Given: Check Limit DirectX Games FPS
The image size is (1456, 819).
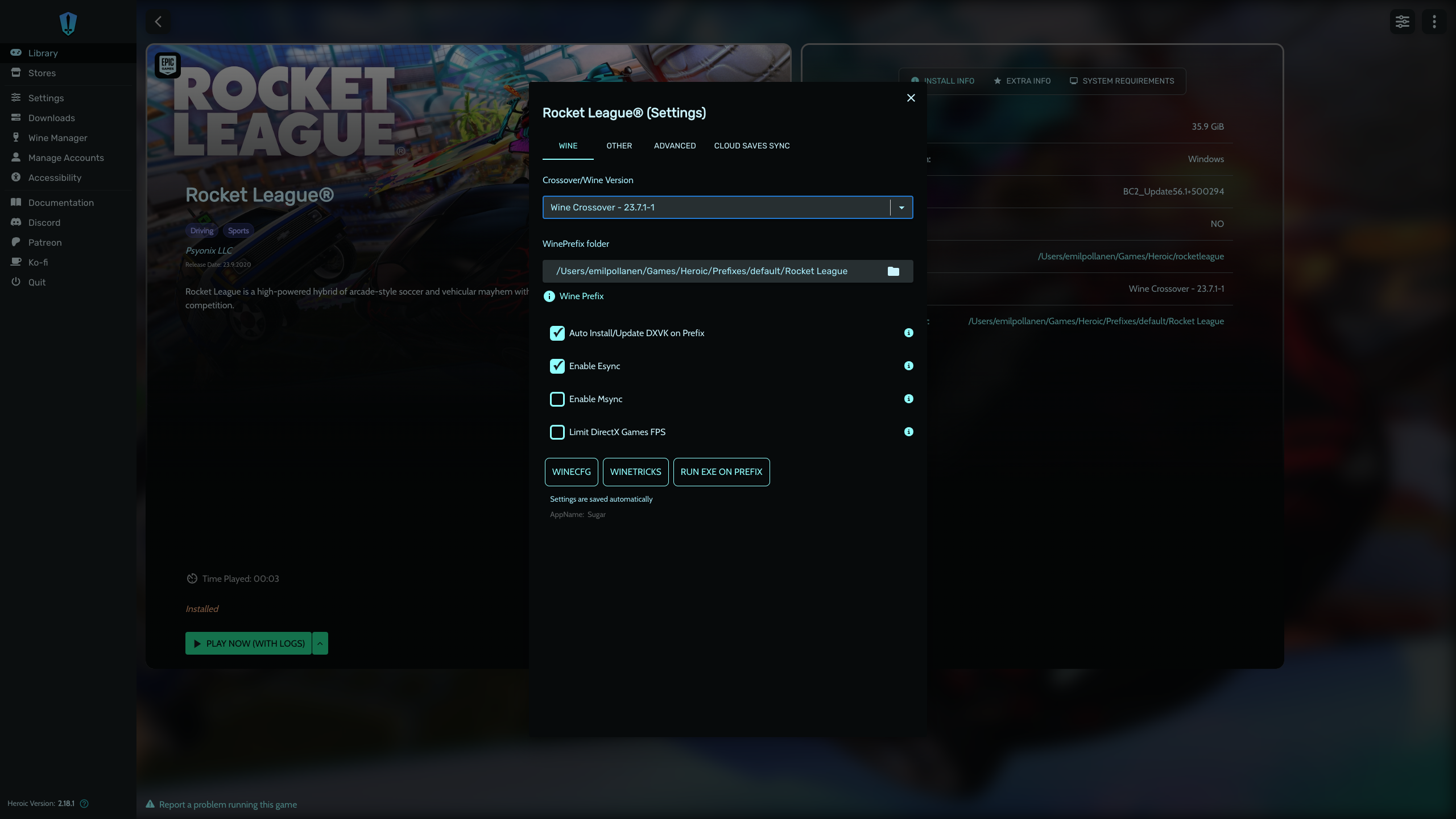Looking at the screenshot, I should point(557,432).
